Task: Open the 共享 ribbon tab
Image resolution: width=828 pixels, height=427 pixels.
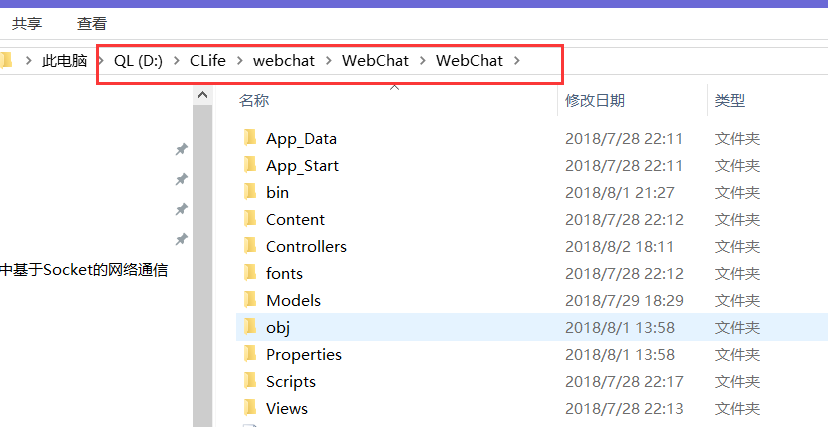Action: click(x=27, y=24)
